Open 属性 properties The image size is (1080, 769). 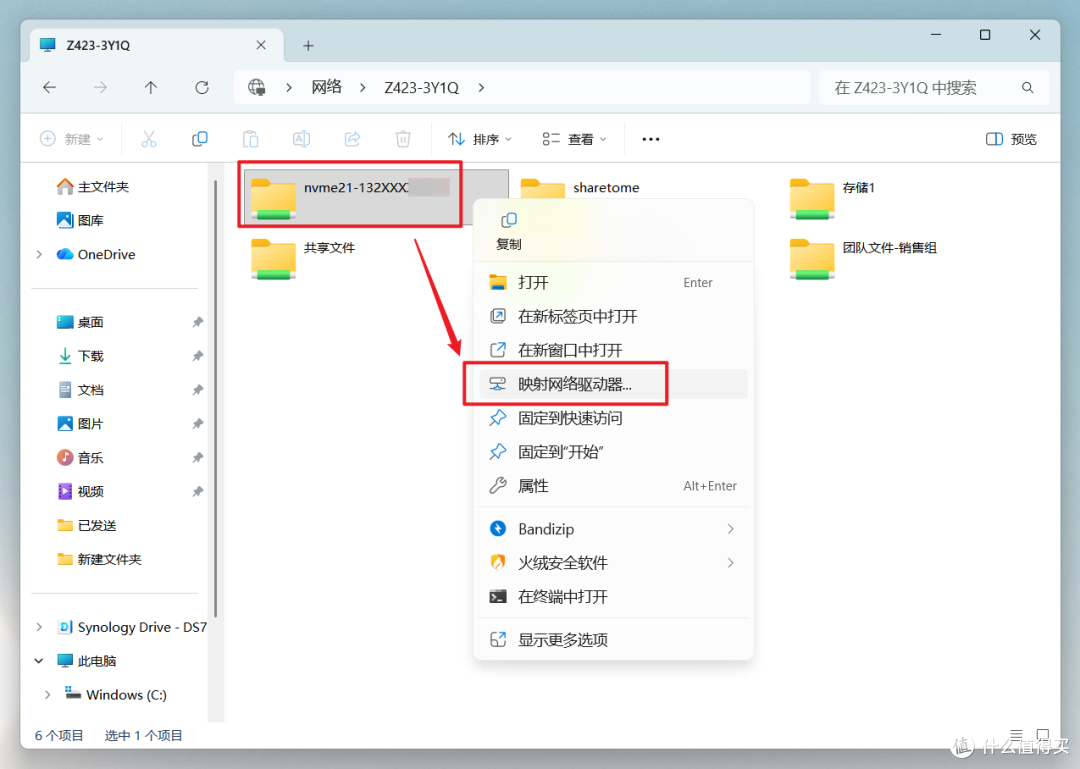pos(613,486)
